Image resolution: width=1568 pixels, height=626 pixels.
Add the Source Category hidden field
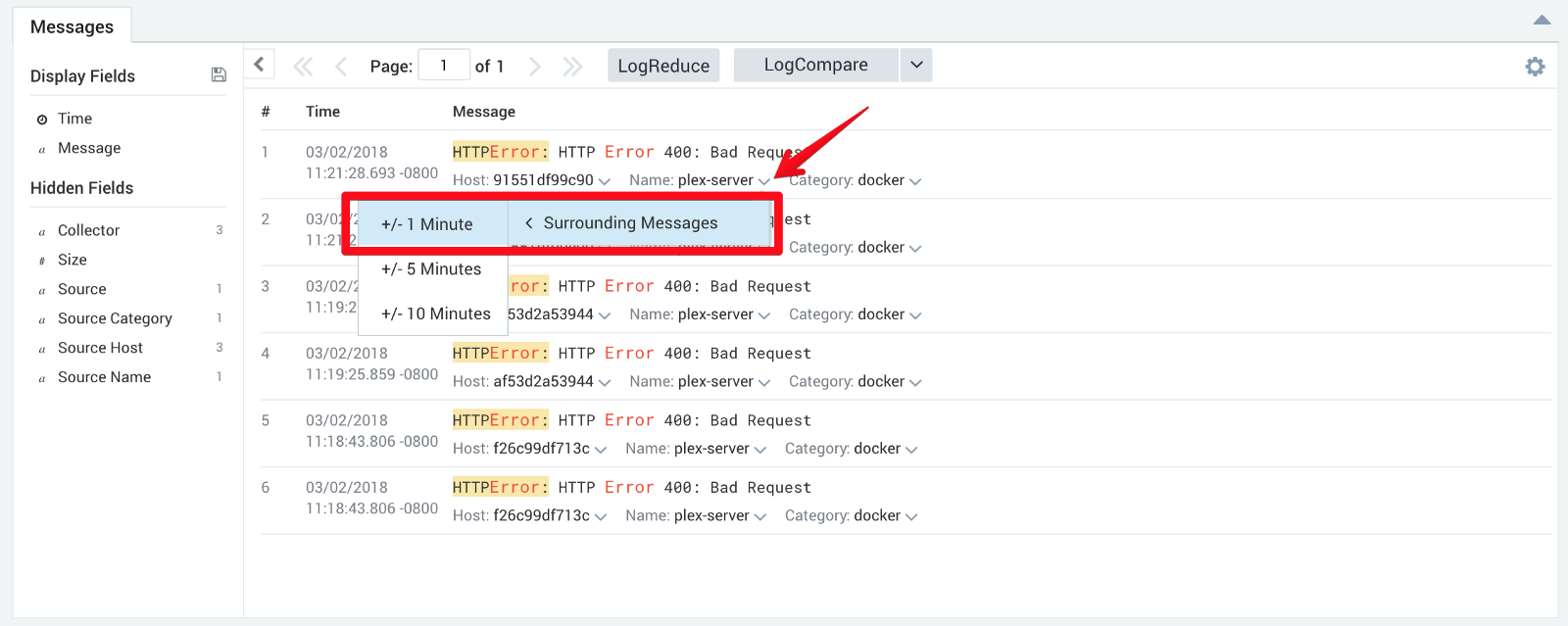click(115, 318)
